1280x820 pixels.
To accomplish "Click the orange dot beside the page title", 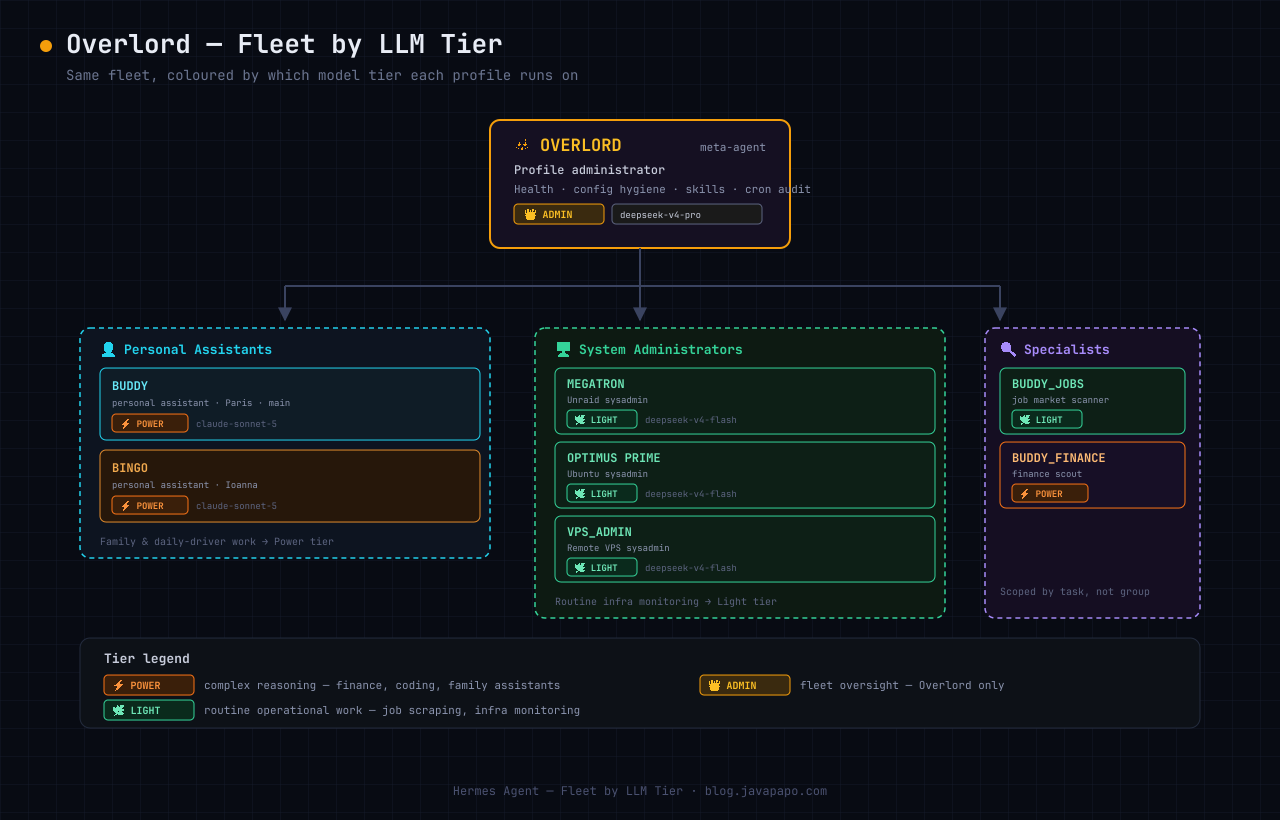I will pos(46,46).
